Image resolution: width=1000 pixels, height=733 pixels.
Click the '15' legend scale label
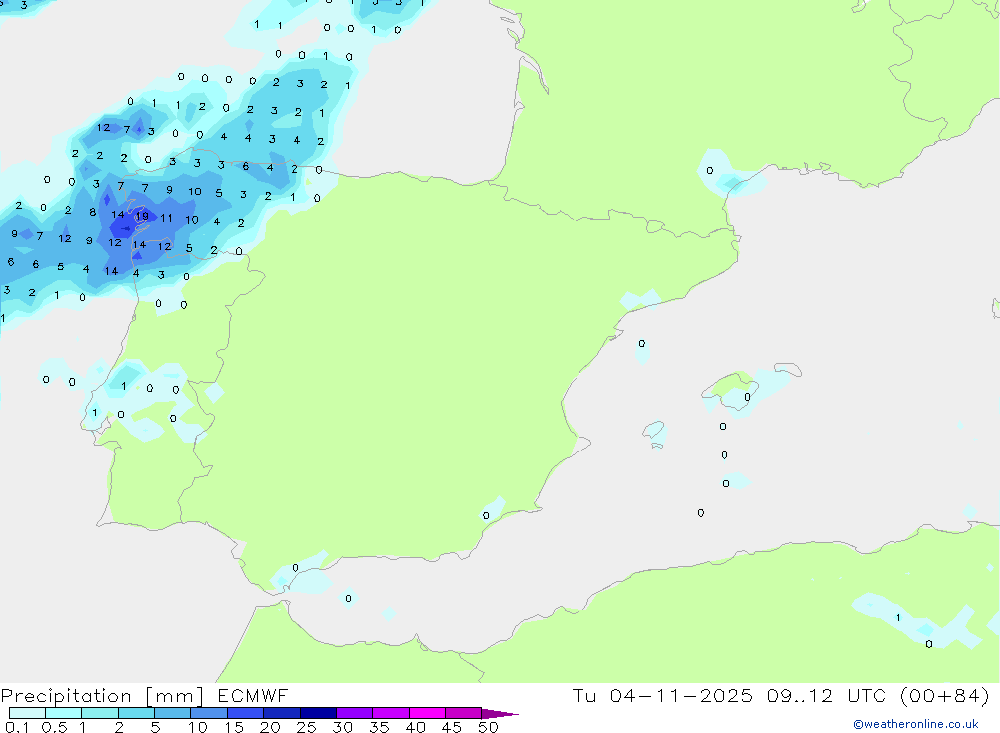pos(233,727)
